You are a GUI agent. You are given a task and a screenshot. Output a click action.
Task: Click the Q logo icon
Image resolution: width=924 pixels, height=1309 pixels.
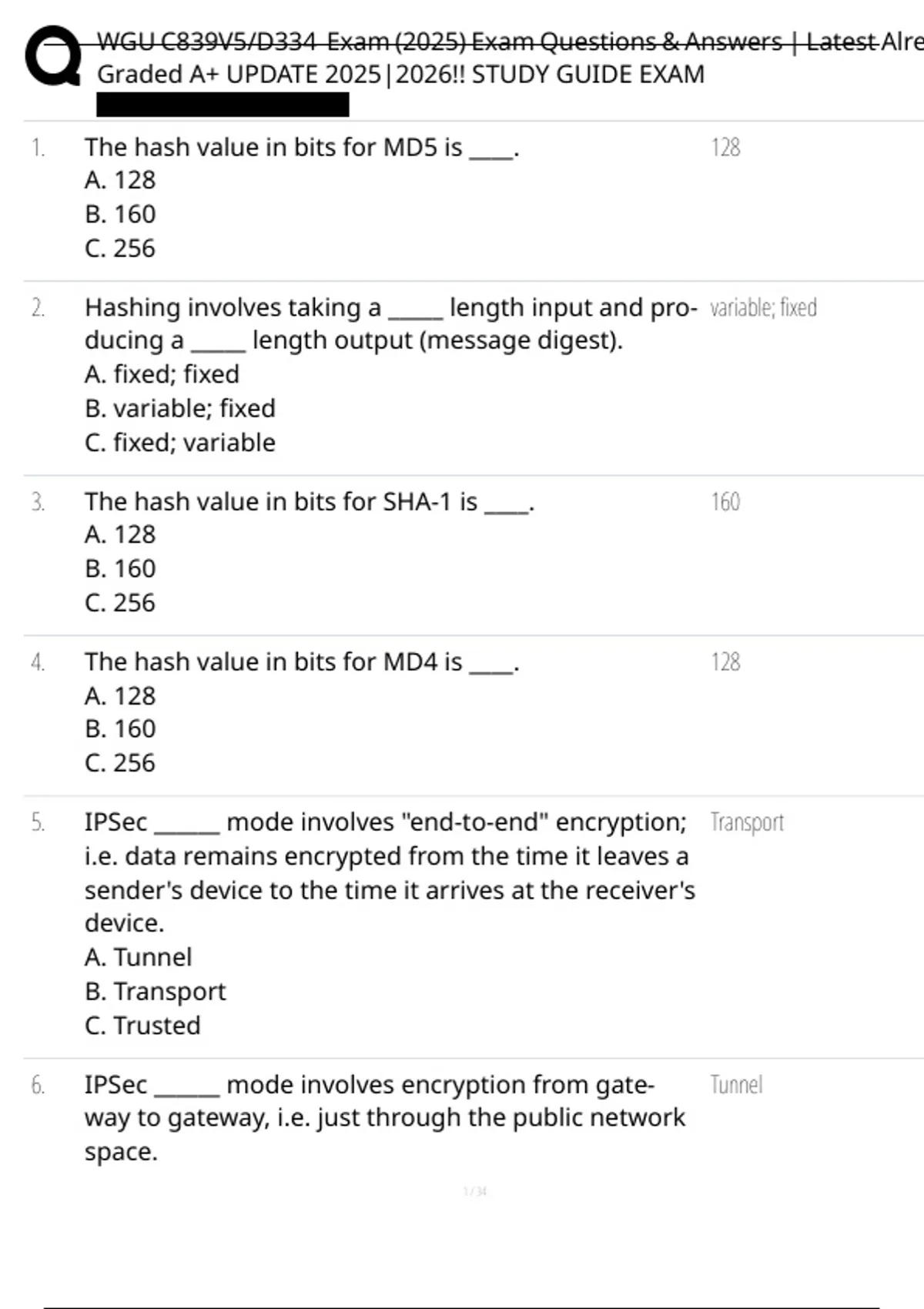tap(52, 56)
